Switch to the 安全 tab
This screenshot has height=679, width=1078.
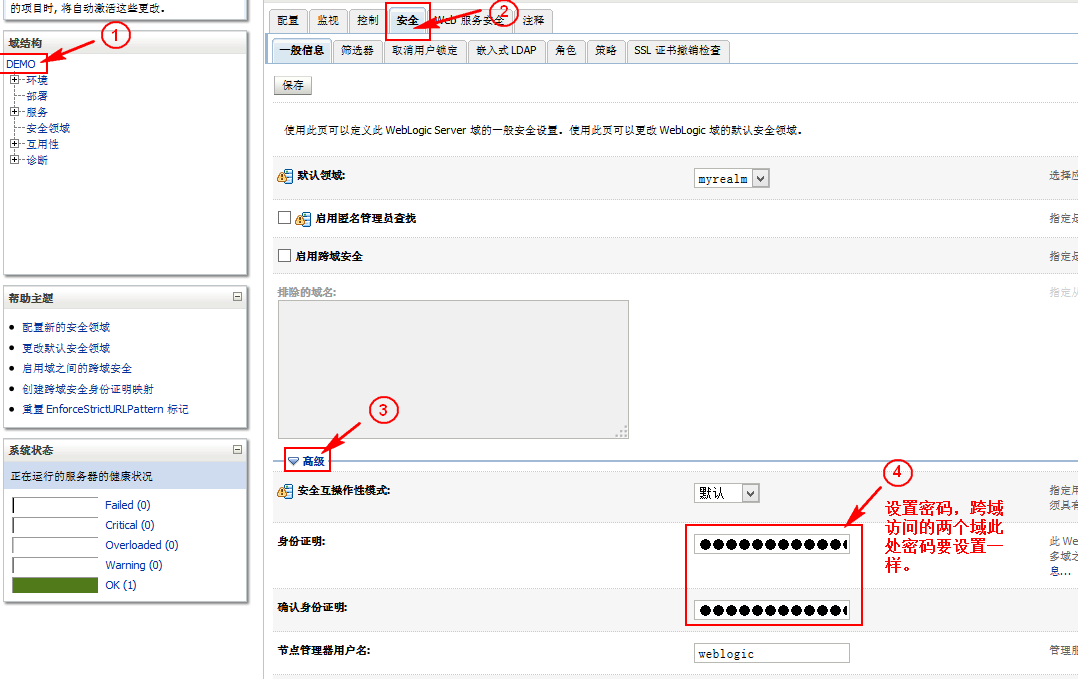(x=408, y=21)
